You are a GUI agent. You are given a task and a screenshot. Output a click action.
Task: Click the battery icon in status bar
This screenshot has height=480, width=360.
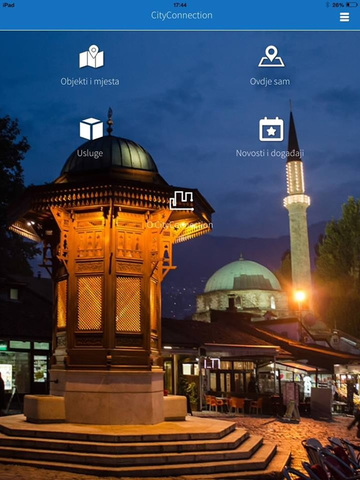tap(352, 5)
